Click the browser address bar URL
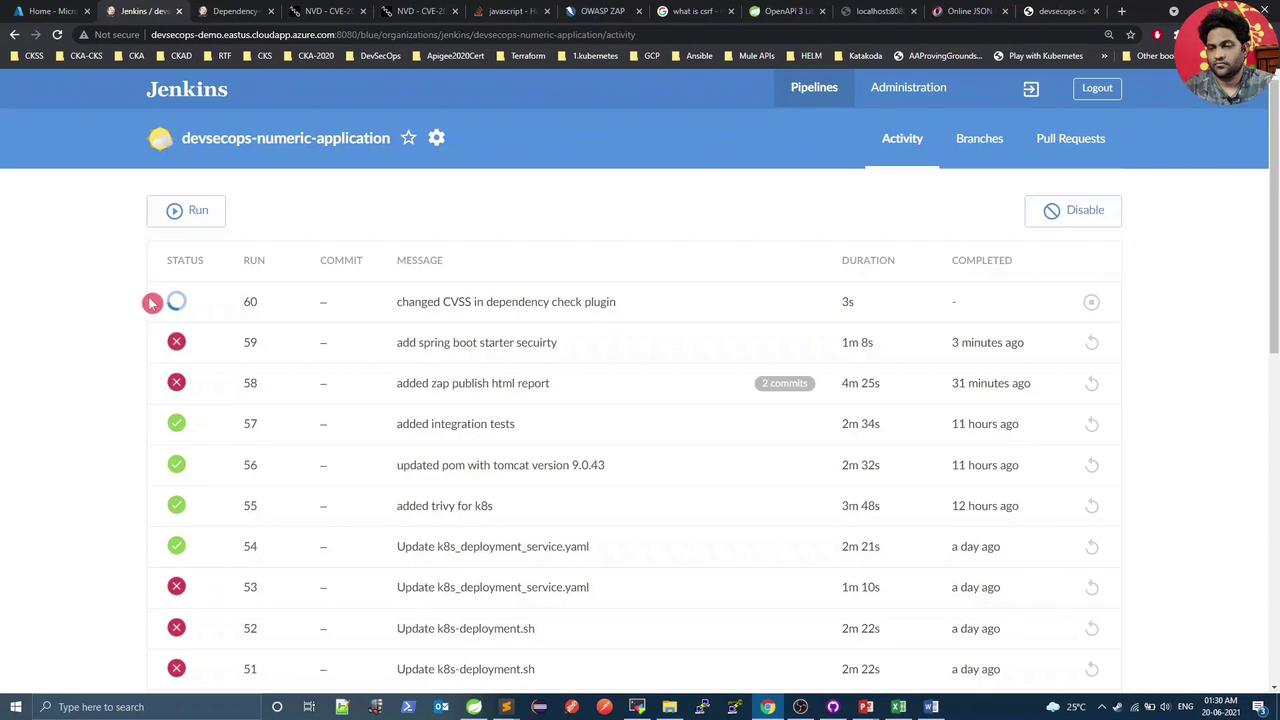Image resolution: width=1280 pixels, height=720 pixels. [393, 35]
